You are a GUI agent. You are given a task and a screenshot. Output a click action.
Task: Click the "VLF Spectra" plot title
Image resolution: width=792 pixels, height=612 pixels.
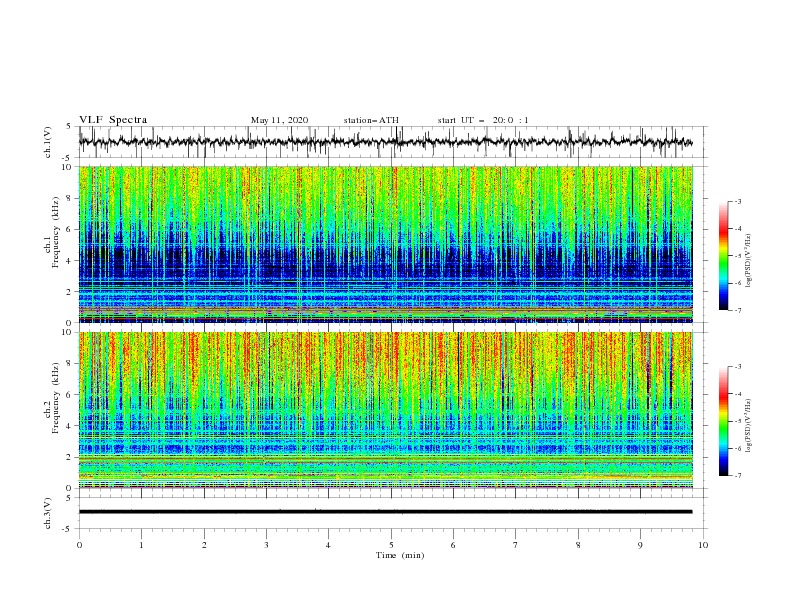[113, 120]
